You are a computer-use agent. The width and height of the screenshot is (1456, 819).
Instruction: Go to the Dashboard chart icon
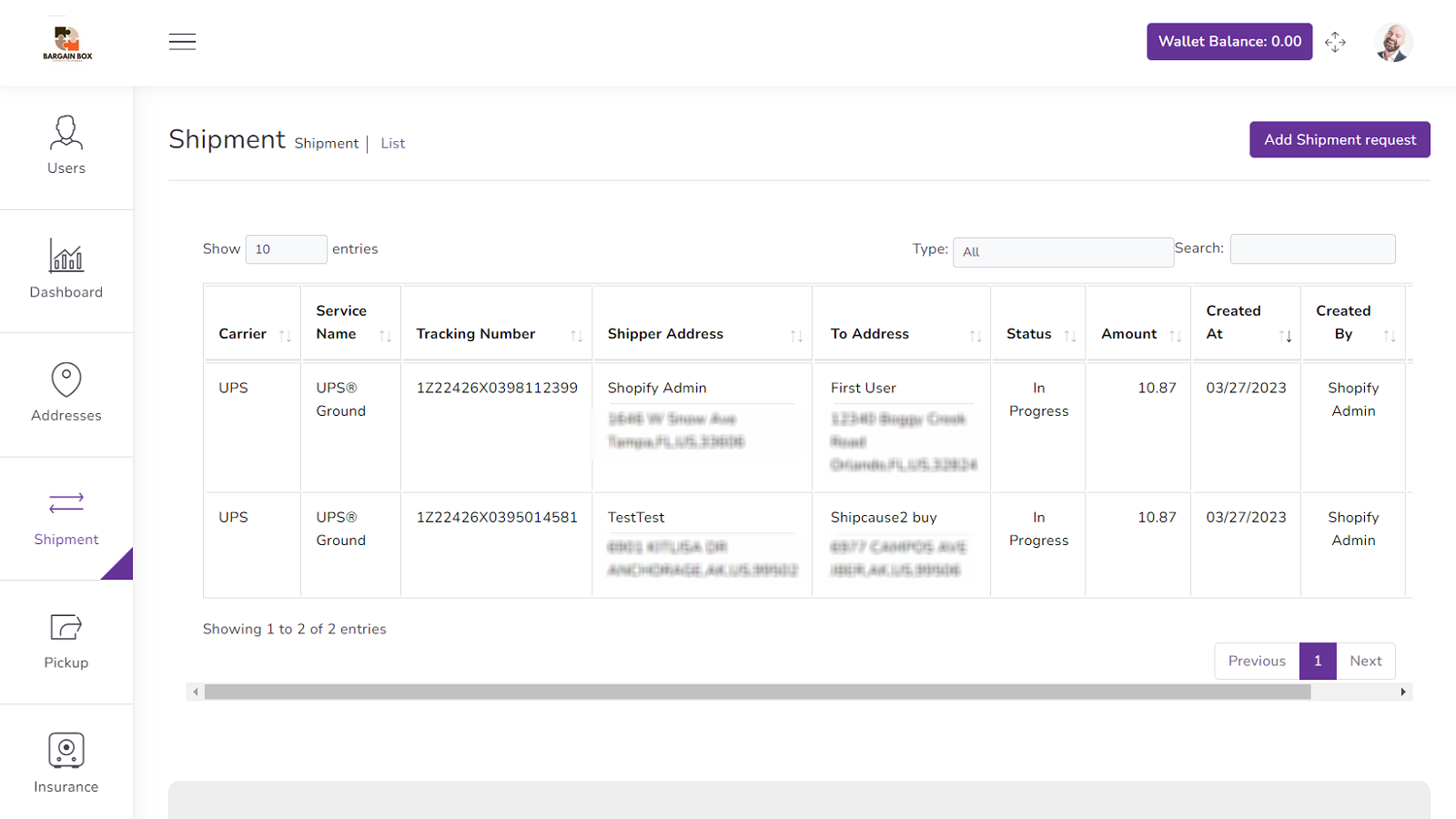click(66, 257)
